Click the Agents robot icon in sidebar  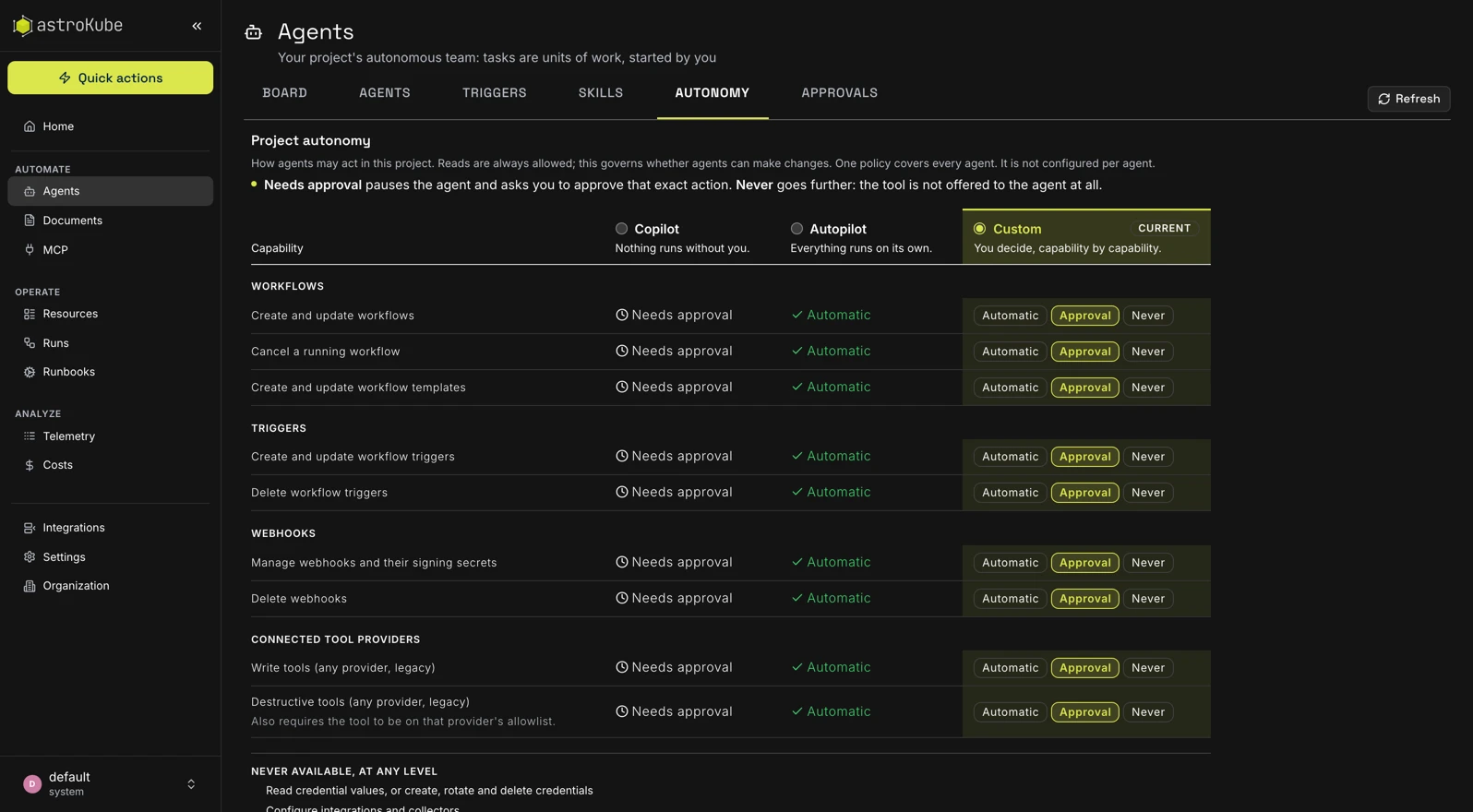pyautogui.click(x=30, y=191)
